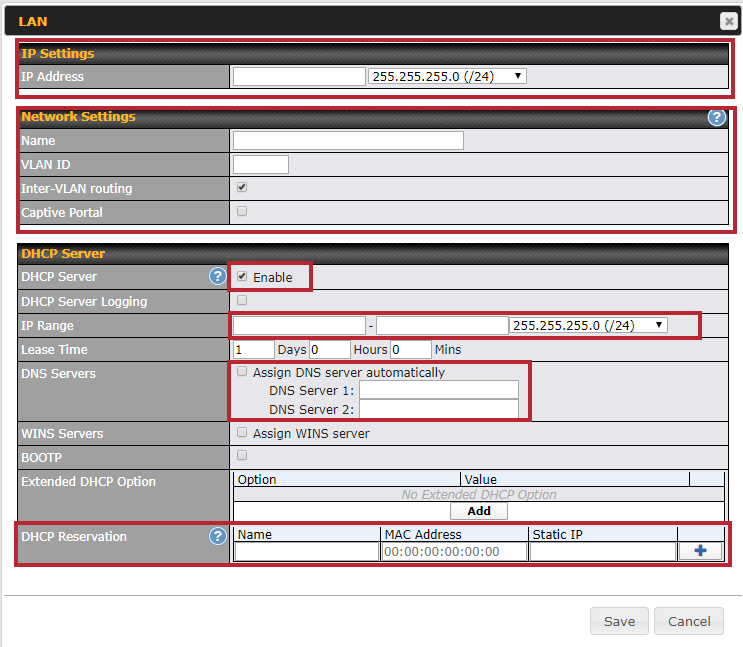Check Assign DNS server automatically
Viewport: 743px width, 647px height.
tap(242, 371)
